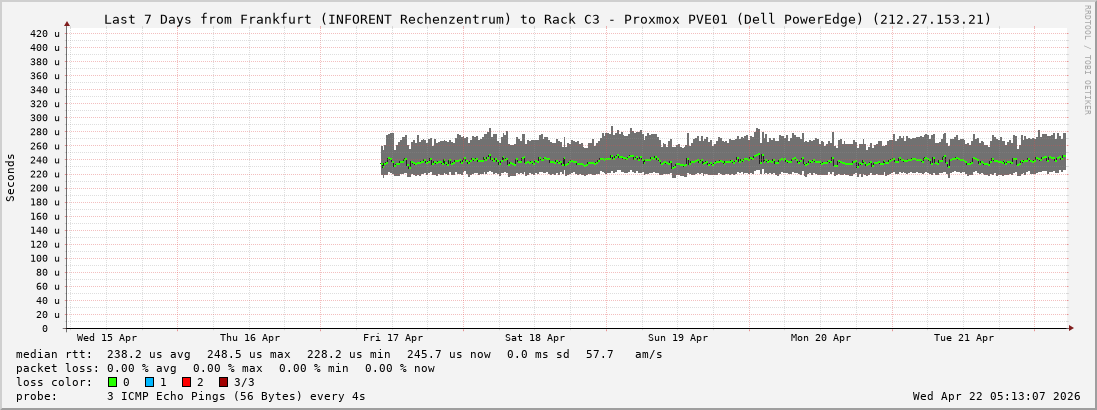Select the Tue 21 Apr date label

pyautogui.click(x=964, y=338)
